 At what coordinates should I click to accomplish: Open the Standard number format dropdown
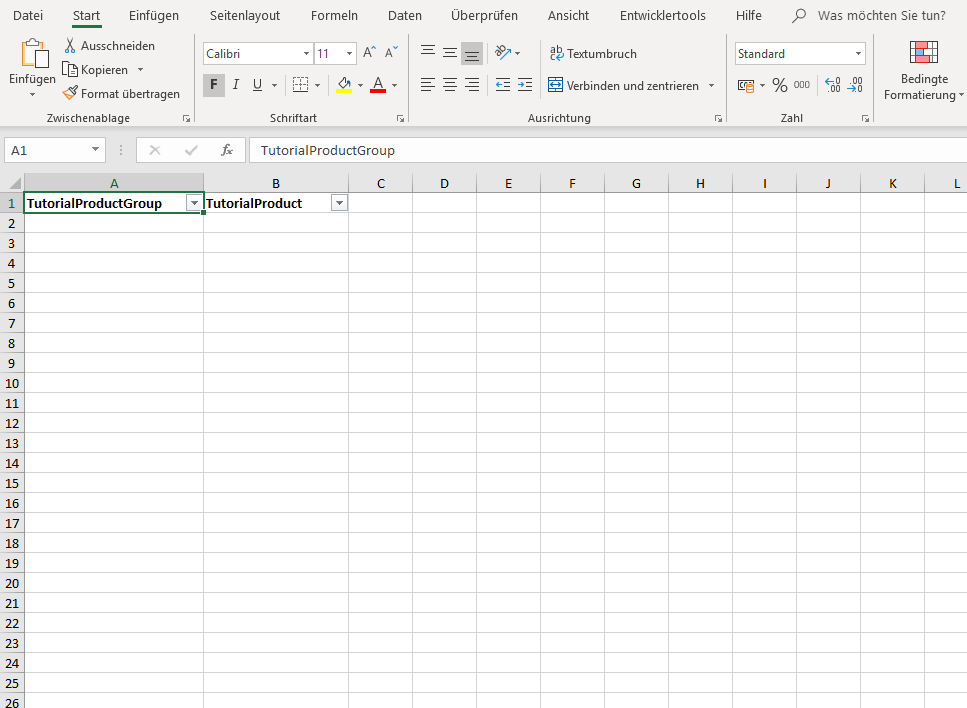coord(858,54)
